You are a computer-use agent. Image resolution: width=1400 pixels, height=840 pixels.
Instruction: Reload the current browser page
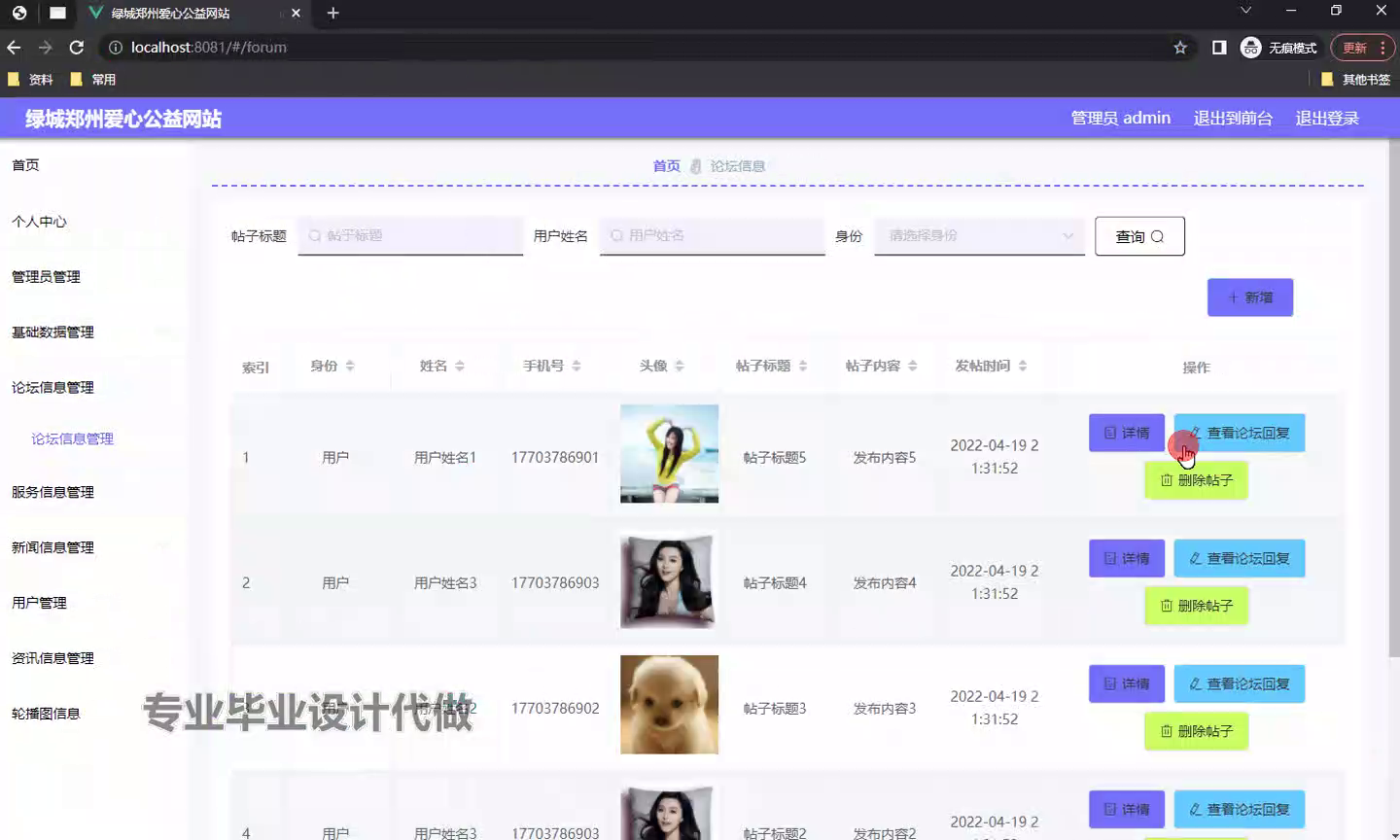(77, 47)
